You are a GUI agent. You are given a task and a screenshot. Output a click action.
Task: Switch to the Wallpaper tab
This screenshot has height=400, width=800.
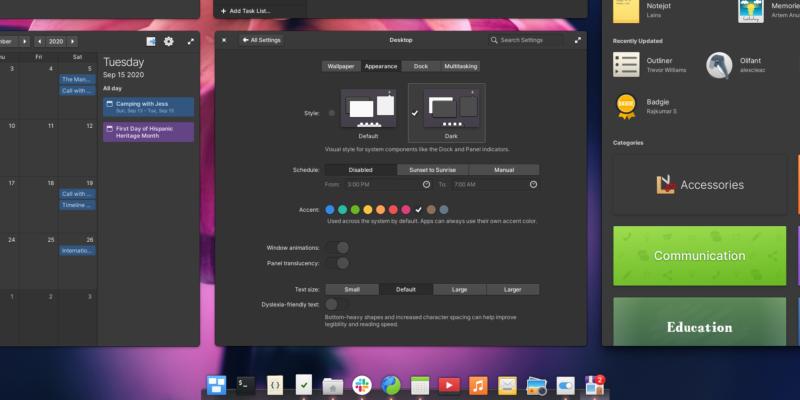click(340, 66)
